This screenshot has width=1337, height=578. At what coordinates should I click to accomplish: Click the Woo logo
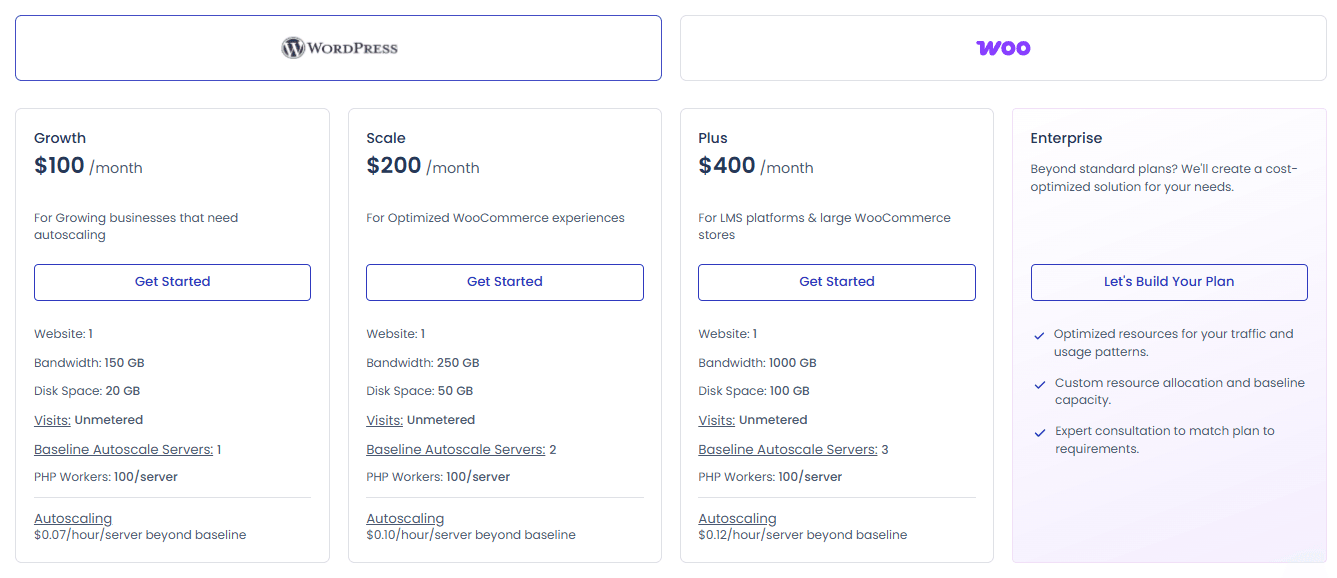(x=1003, y=48)
